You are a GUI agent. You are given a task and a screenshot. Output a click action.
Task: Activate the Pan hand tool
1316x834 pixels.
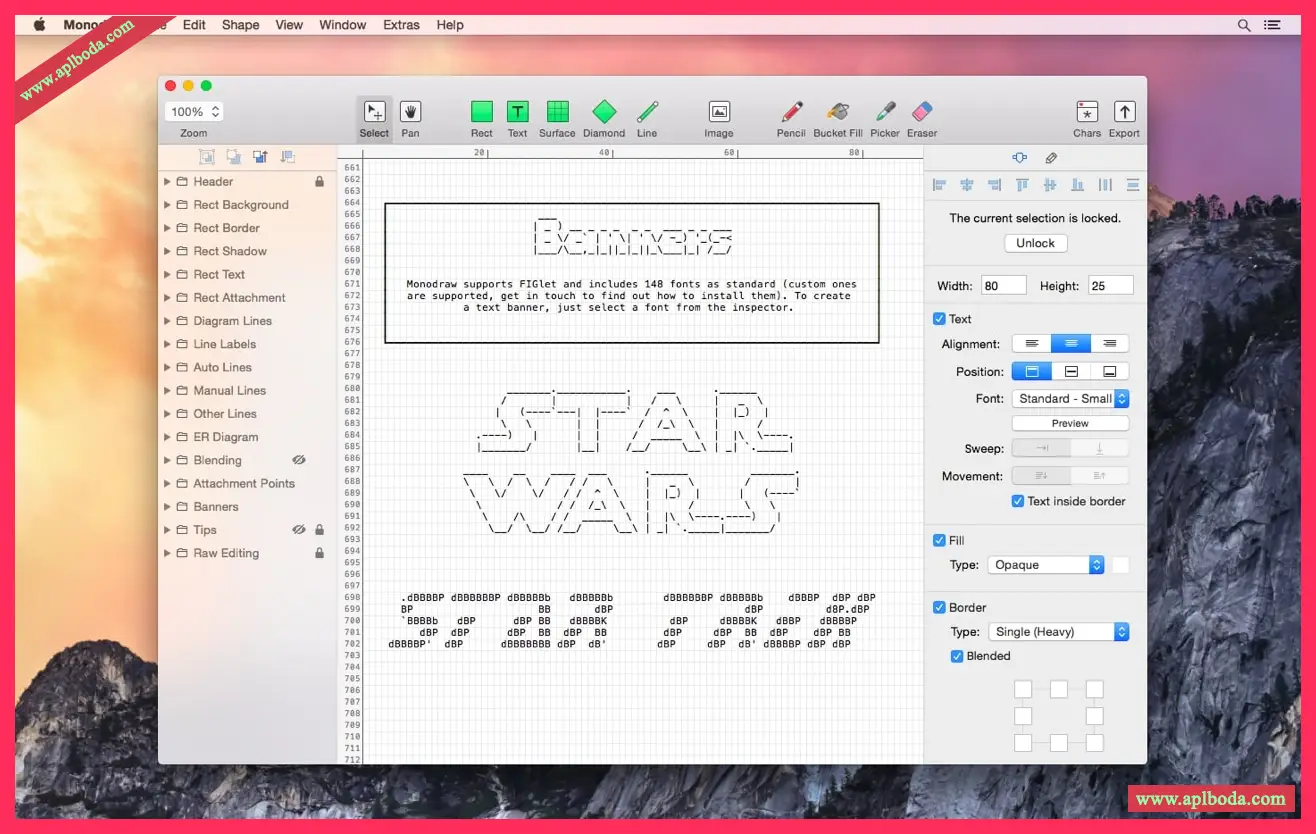(410, 112)
